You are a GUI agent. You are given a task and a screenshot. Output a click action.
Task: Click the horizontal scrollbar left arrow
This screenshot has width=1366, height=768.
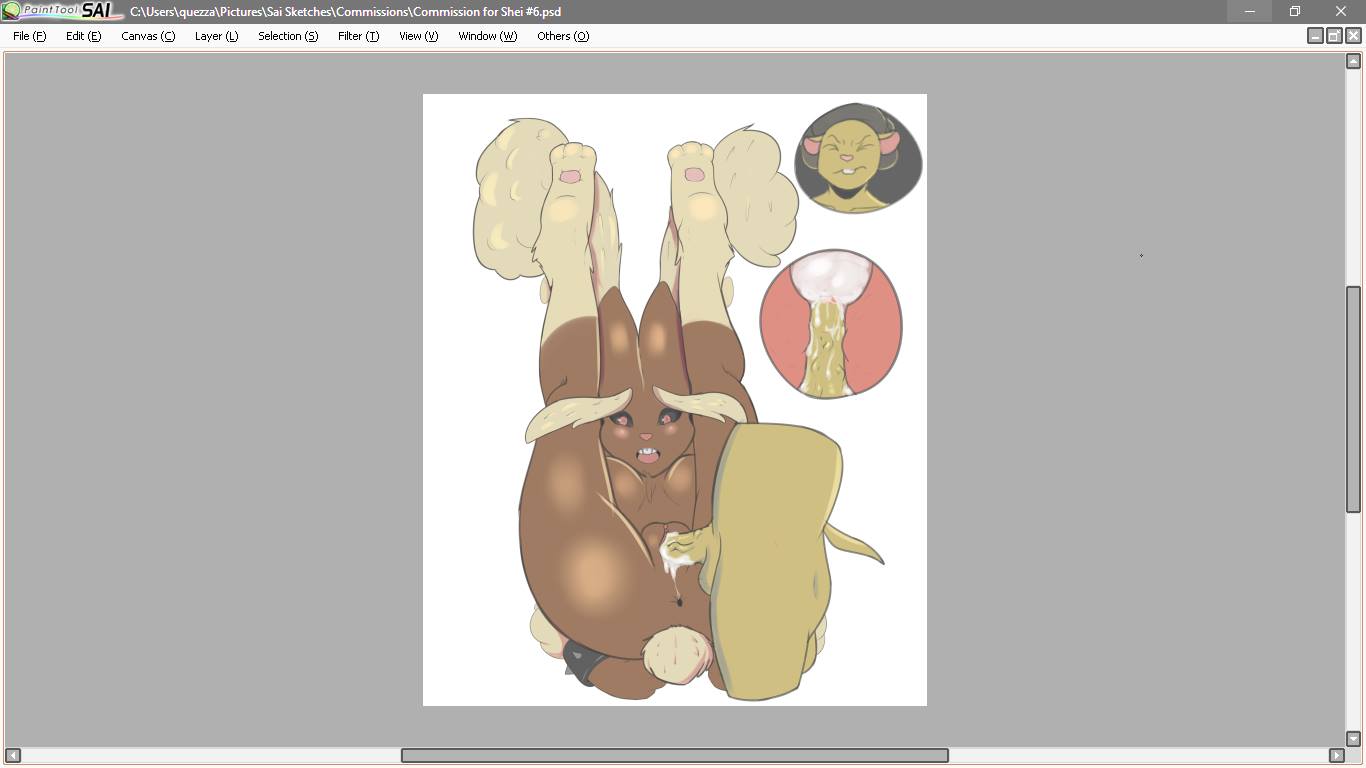coord(13,755)
